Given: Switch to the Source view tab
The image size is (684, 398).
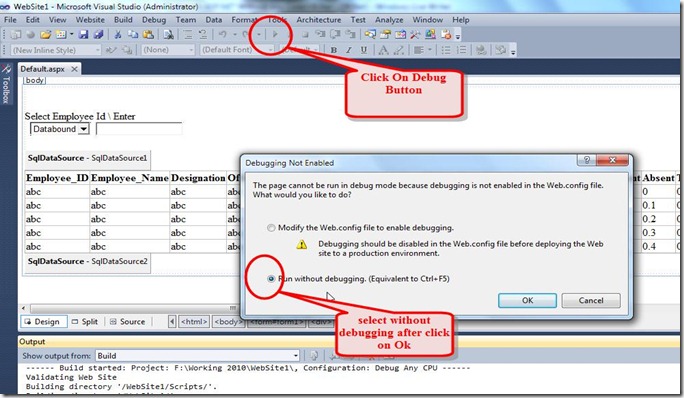Looking at the screenshot, I should coord(127,322).
